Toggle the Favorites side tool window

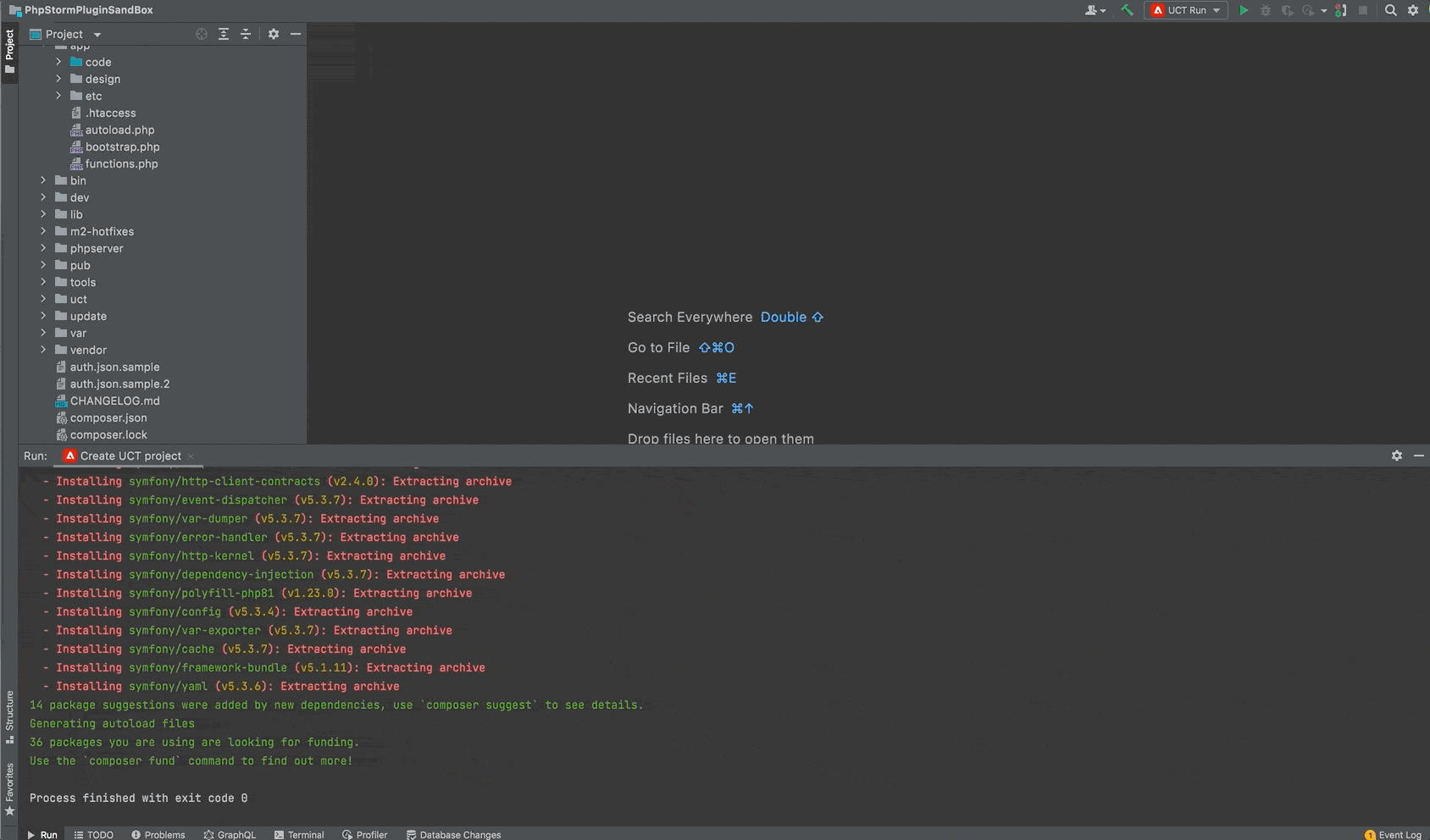click(9, 787)
